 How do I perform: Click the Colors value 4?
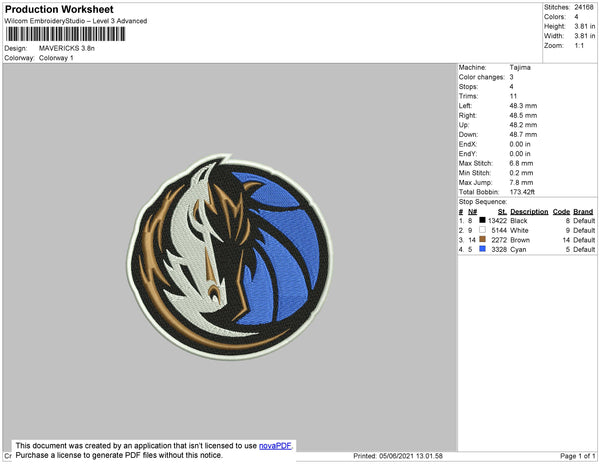576,17
